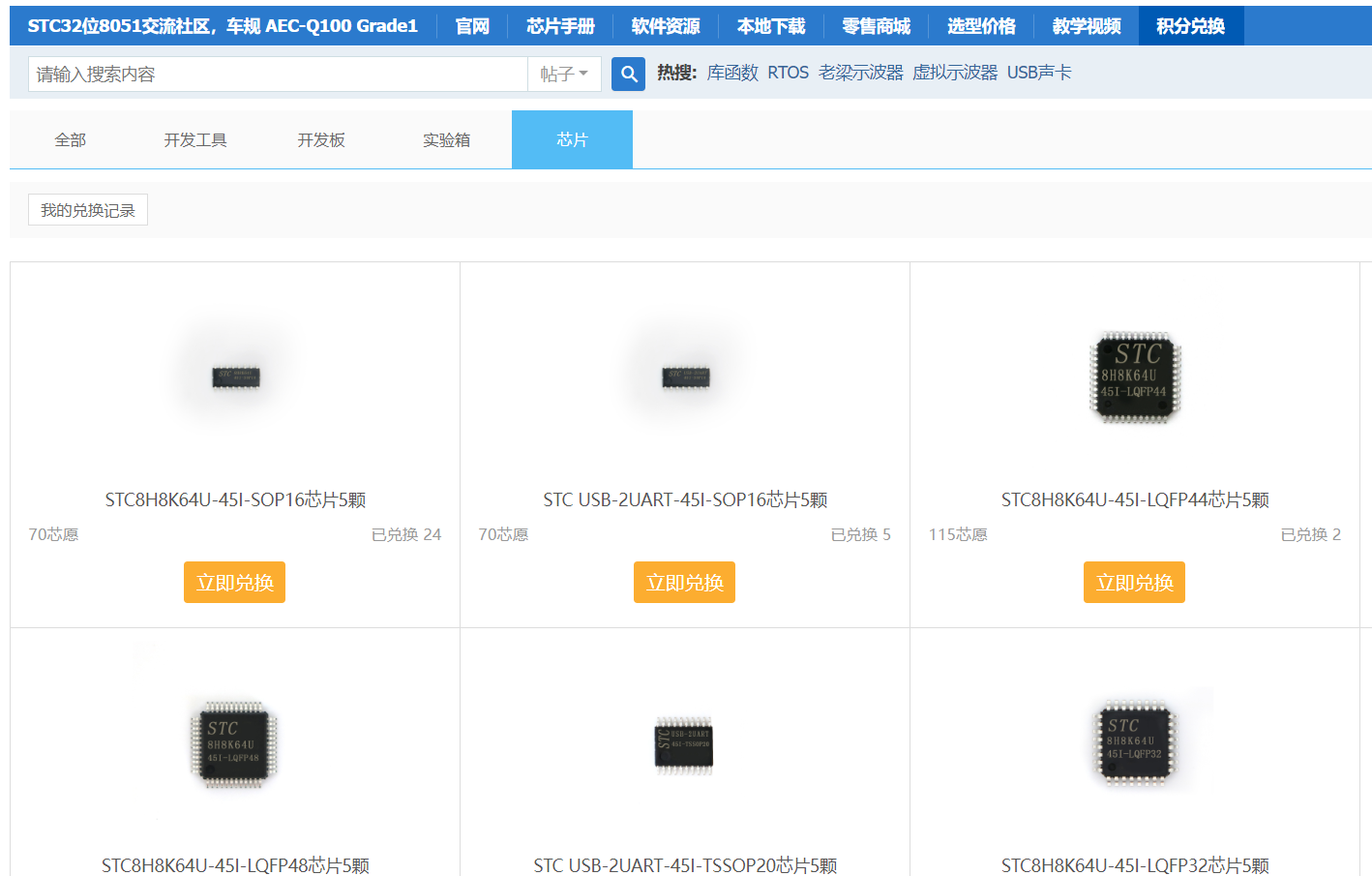Screen dimensions: 1372x876
Task: Open title STC8H8K64U-45I-SOP16芯片5颗
Action: tap(235, 499)
